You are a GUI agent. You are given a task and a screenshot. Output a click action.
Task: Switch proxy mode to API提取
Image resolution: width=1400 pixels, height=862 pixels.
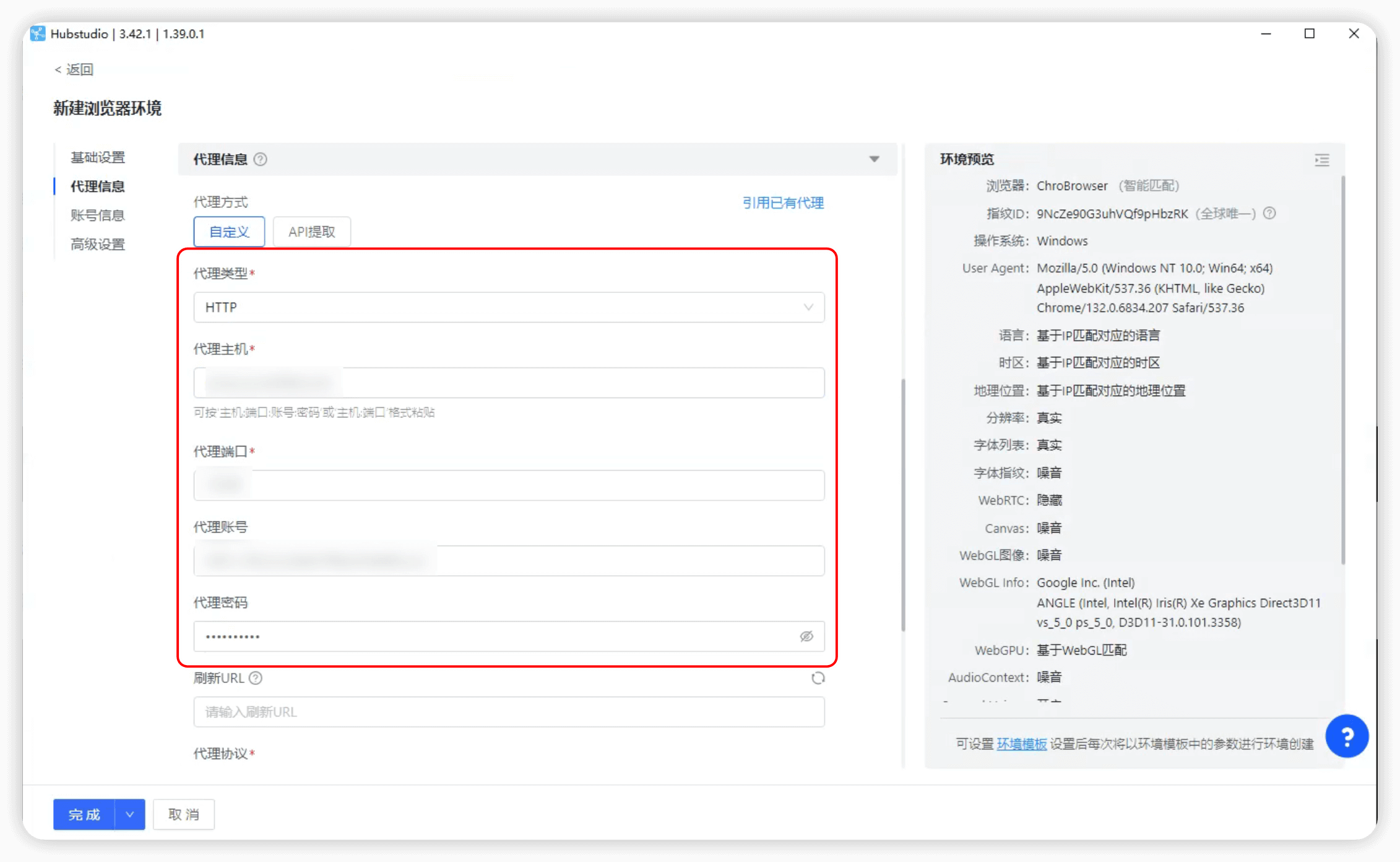(311, 232)
